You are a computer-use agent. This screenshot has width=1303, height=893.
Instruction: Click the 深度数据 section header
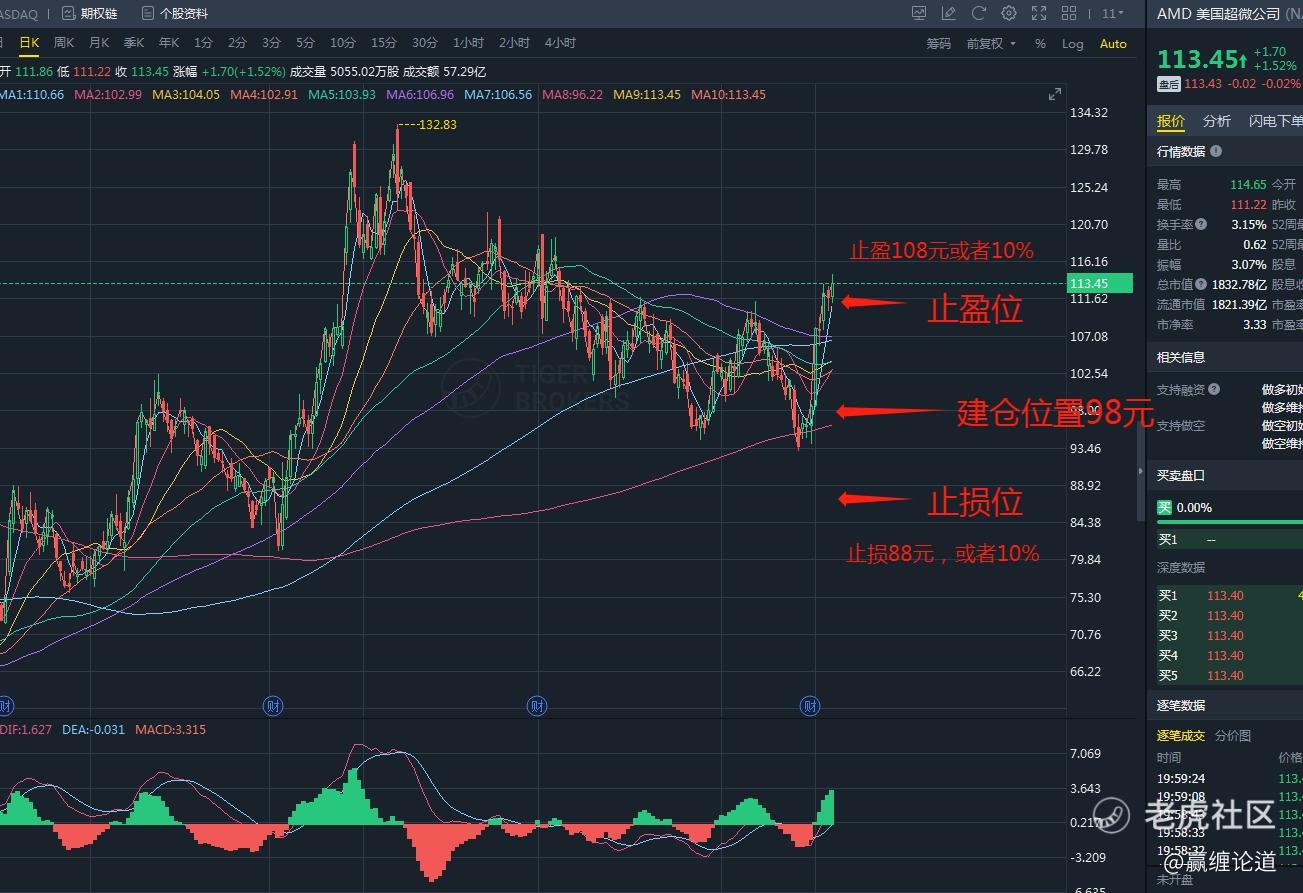[x=1181, y=568]
